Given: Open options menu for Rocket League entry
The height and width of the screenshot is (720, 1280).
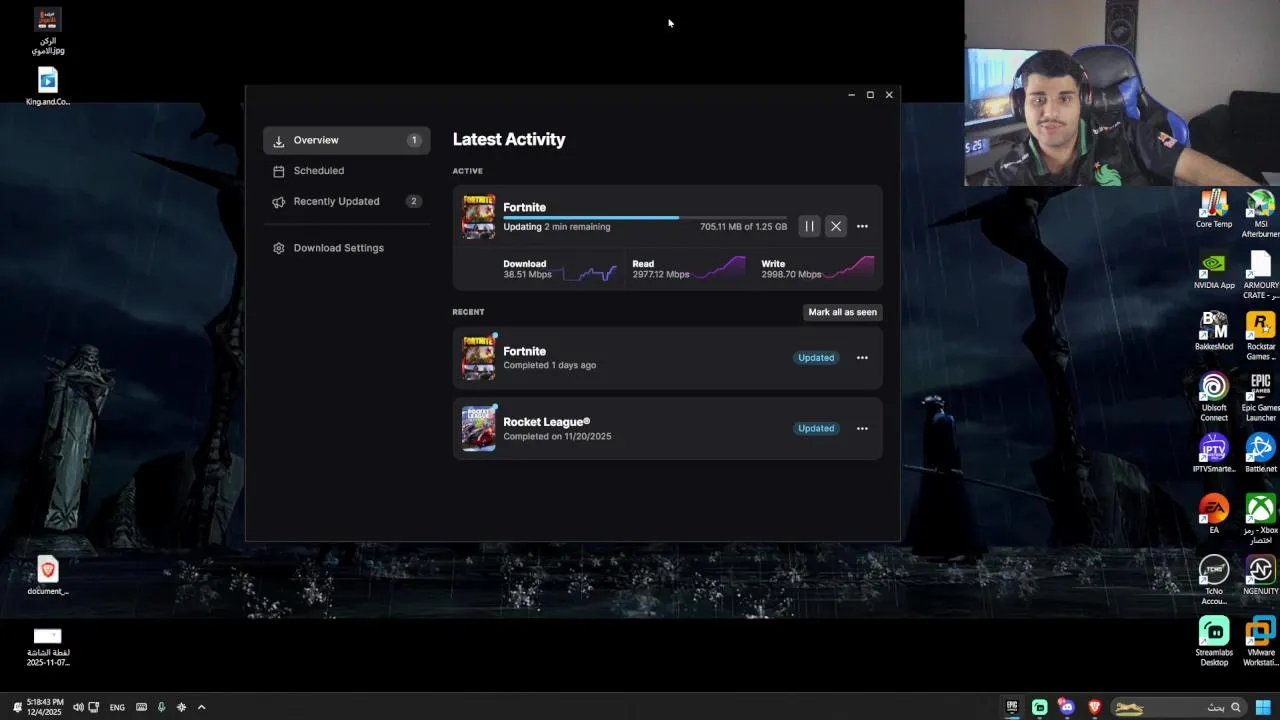Looking at the screenshot, I should click(862, 429).
